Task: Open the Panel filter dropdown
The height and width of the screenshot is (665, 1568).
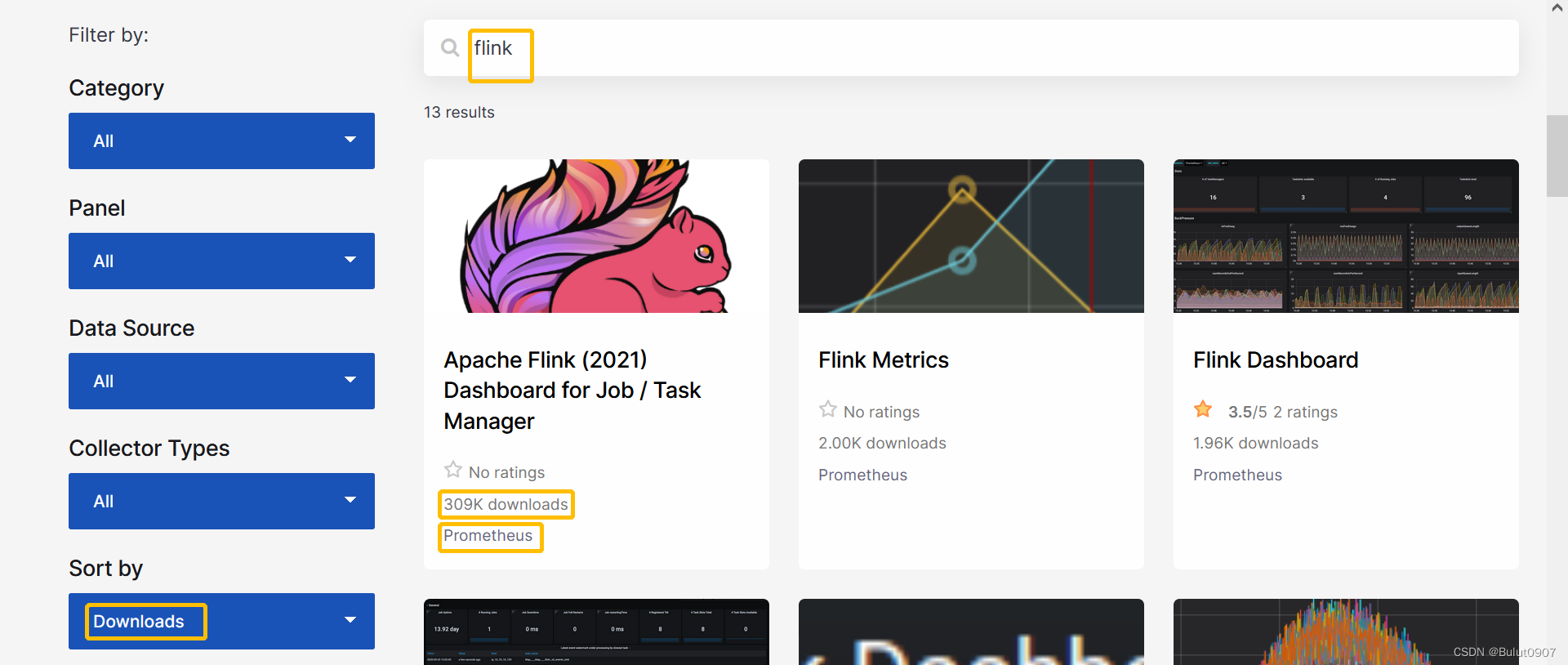Action: [221, 261]
